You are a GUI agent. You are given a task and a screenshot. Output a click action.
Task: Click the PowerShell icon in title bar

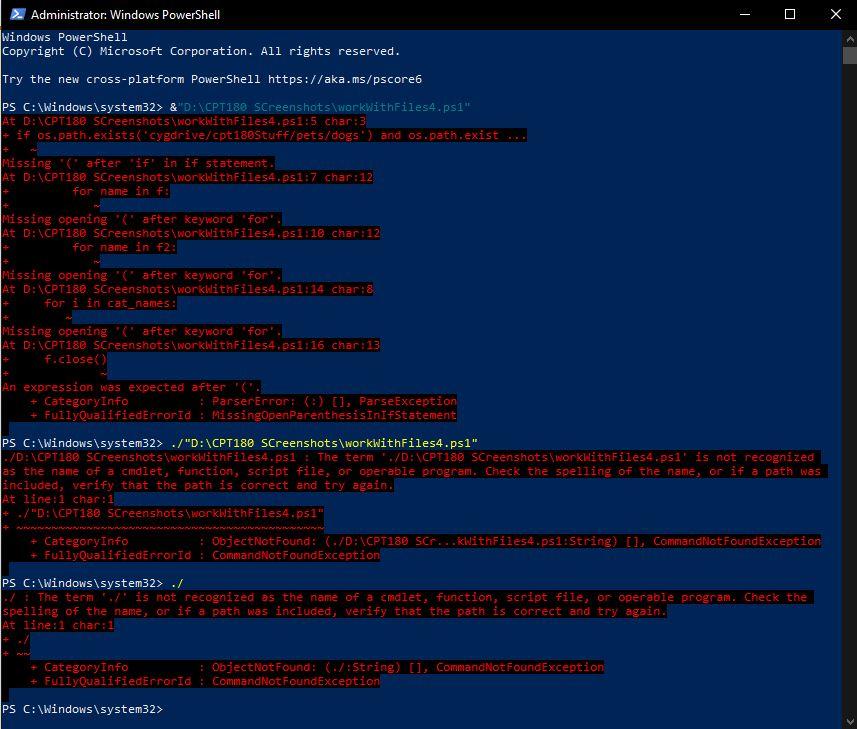[x=17, y=14]
